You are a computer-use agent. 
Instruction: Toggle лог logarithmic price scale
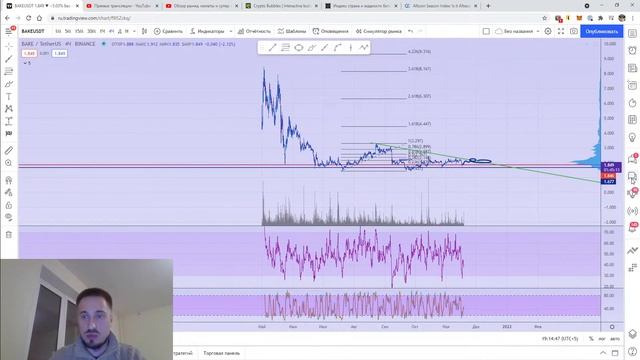pos(602,339)
